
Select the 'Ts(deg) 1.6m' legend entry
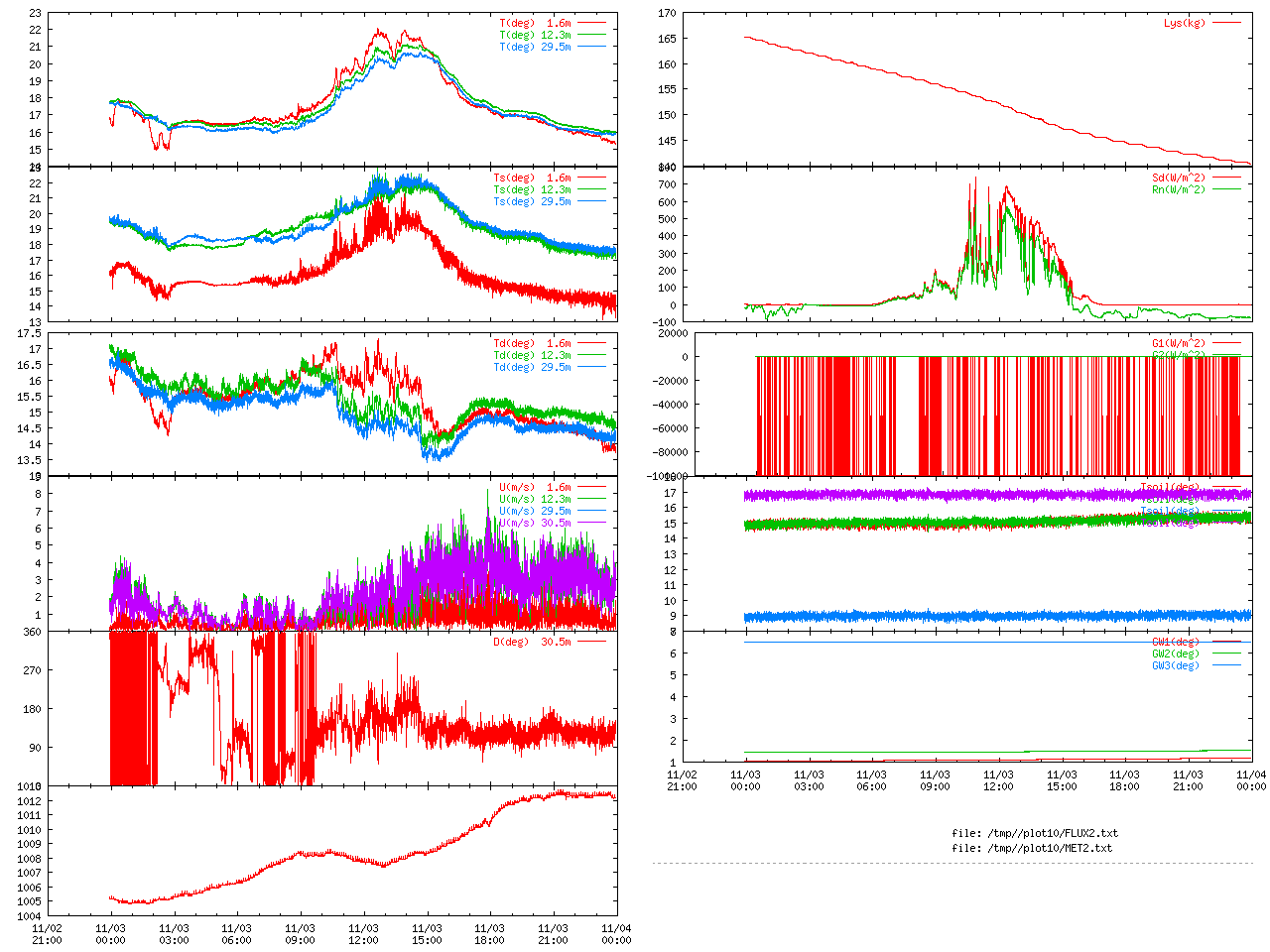[x=533, y=178]
